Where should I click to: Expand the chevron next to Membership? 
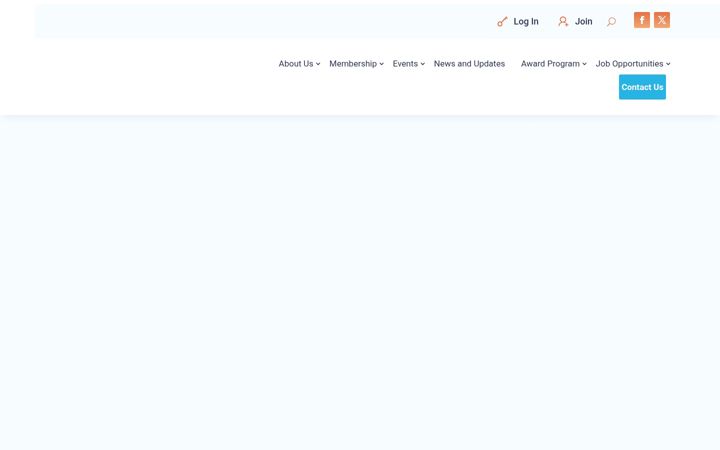(382, 64)
